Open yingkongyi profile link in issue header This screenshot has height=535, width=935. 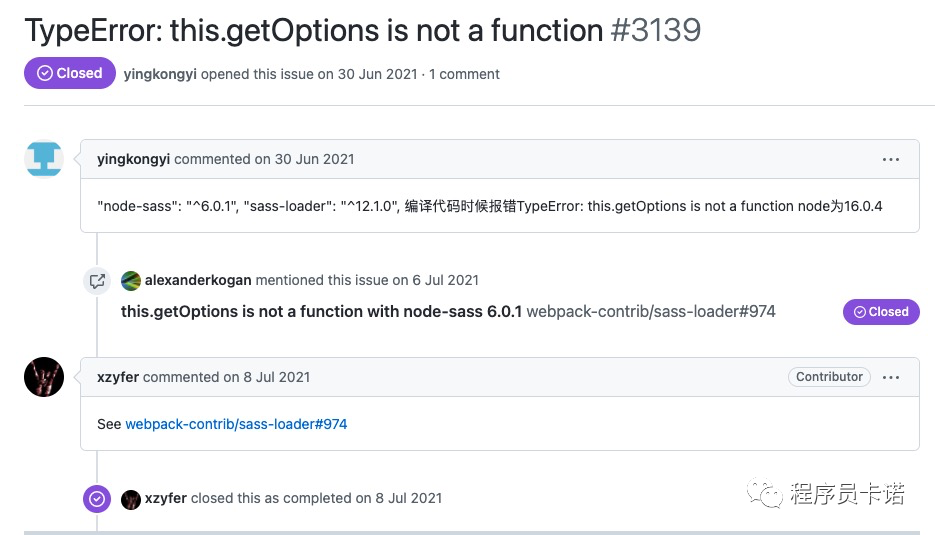(160, 74)
